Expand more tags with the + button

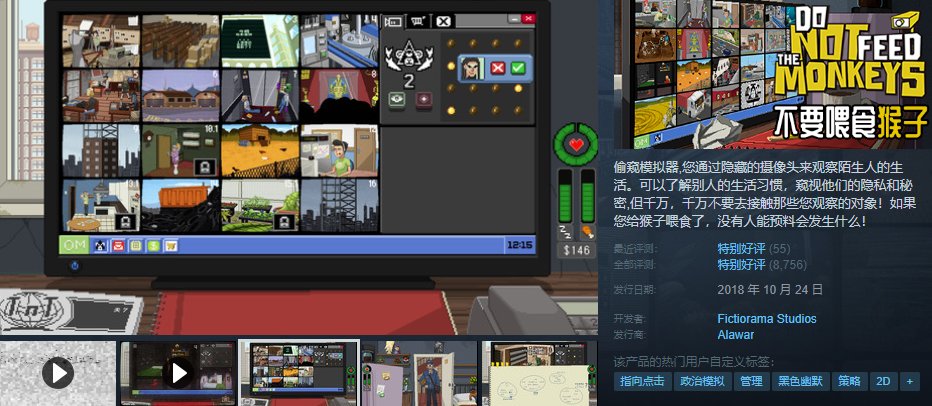(909, 382)
